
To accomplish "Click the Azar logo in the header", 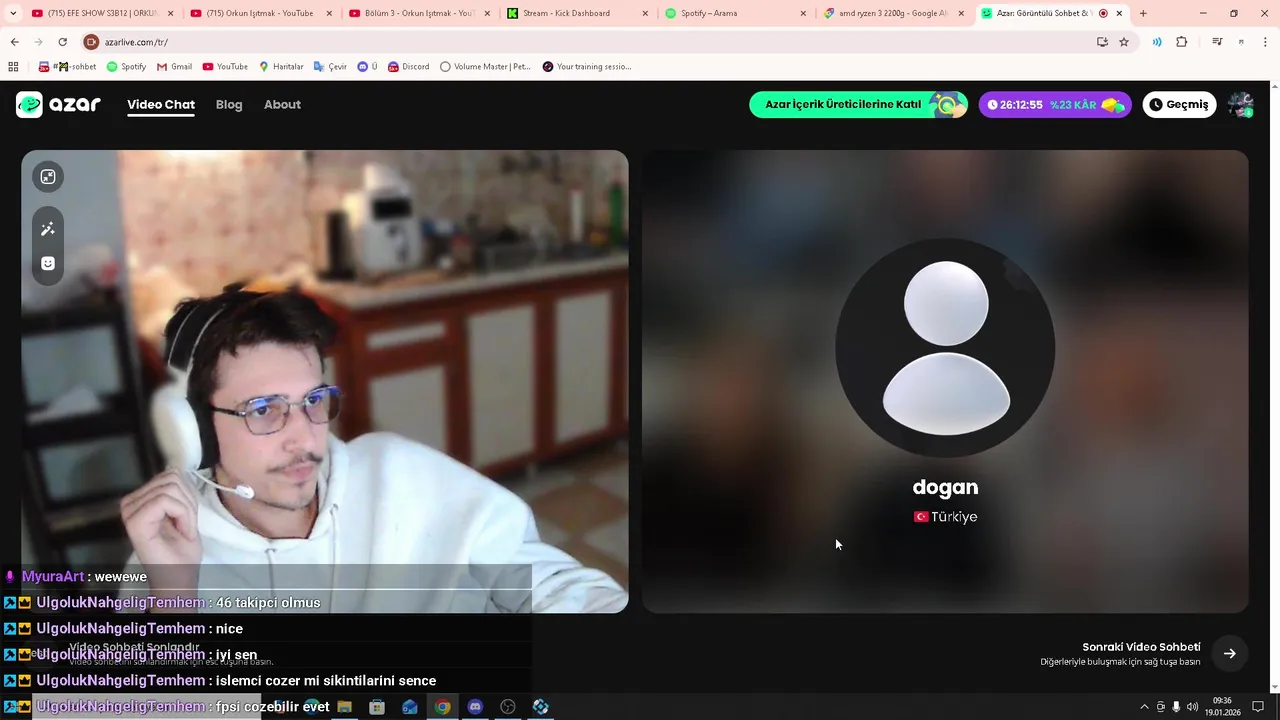I will click(x=58, y=104).
